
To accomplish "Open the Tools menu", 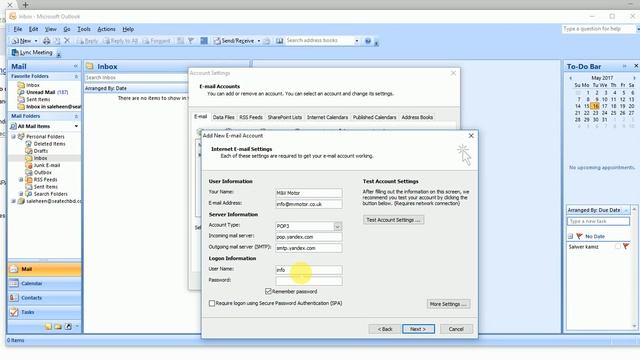I will click(84, 29).
